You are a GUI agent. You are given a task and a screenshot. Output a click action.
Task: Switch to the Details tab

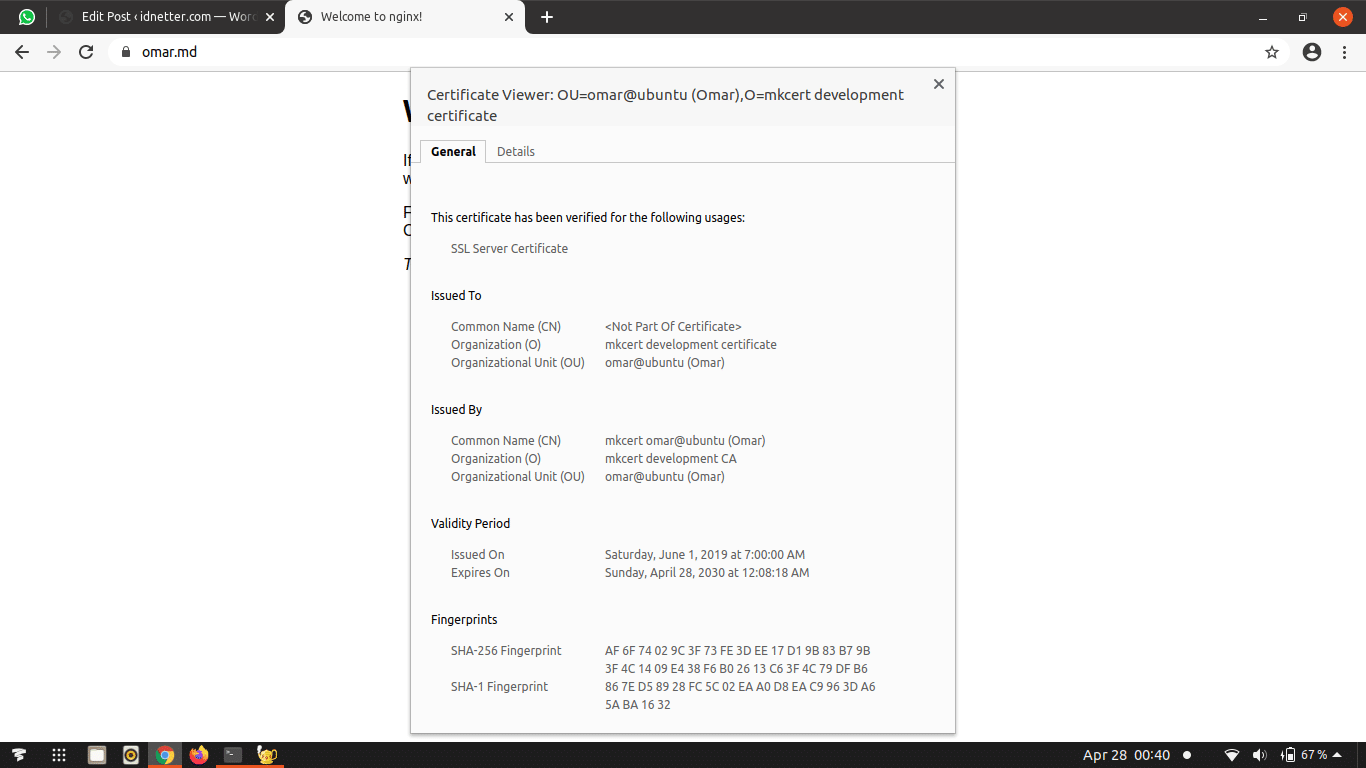(x=516, y=151)
